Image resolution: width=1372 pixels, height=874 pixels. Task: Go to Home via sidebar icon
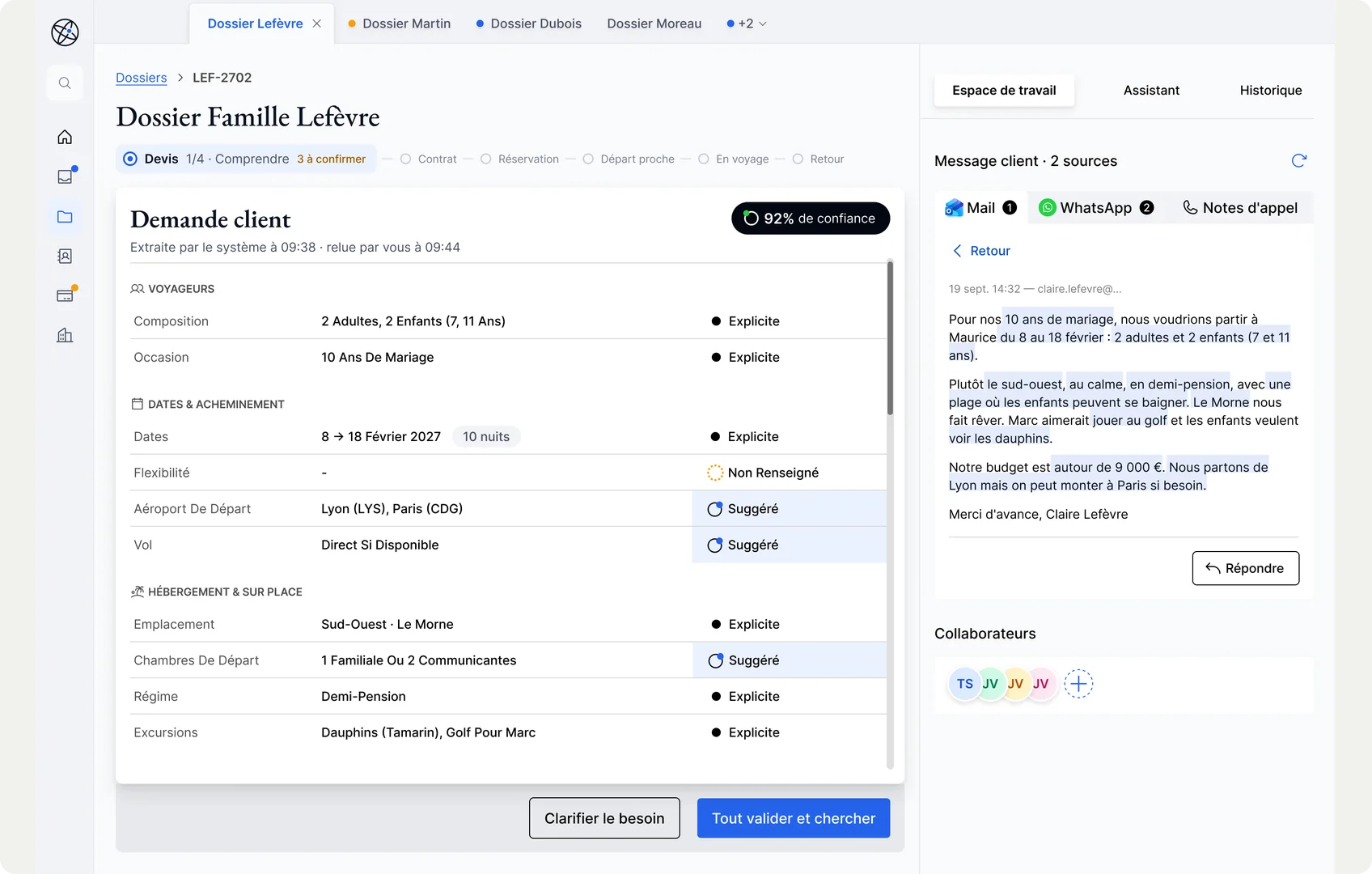(x=65, y=137)
